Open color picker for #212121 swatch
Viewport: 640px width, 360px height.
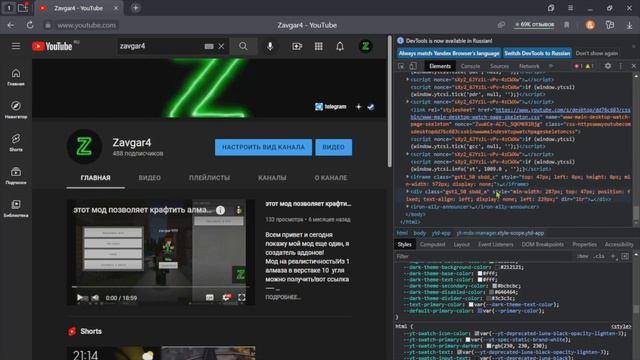click(497, 267)
